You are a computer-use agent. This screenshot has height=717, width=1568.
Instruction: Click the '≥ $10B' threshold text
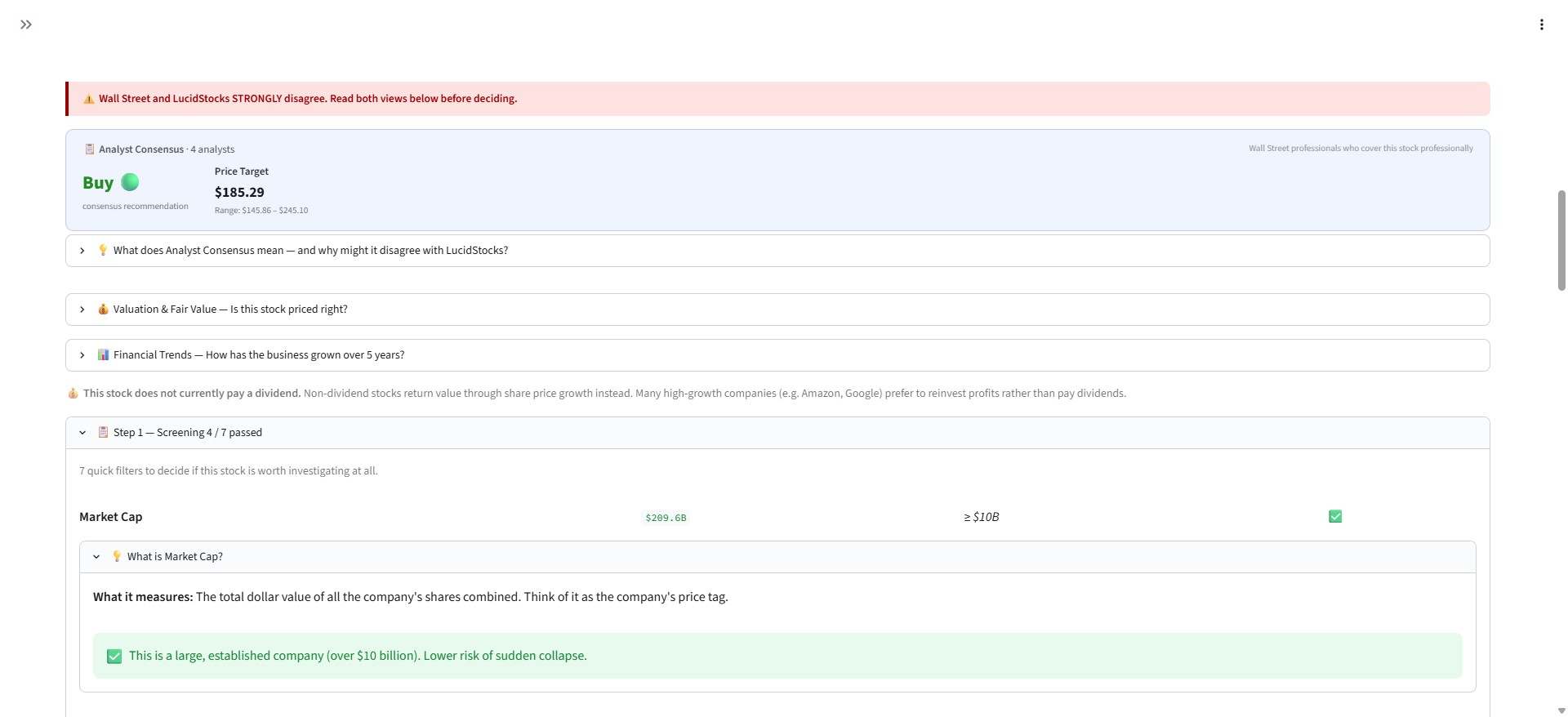(981, 517)
